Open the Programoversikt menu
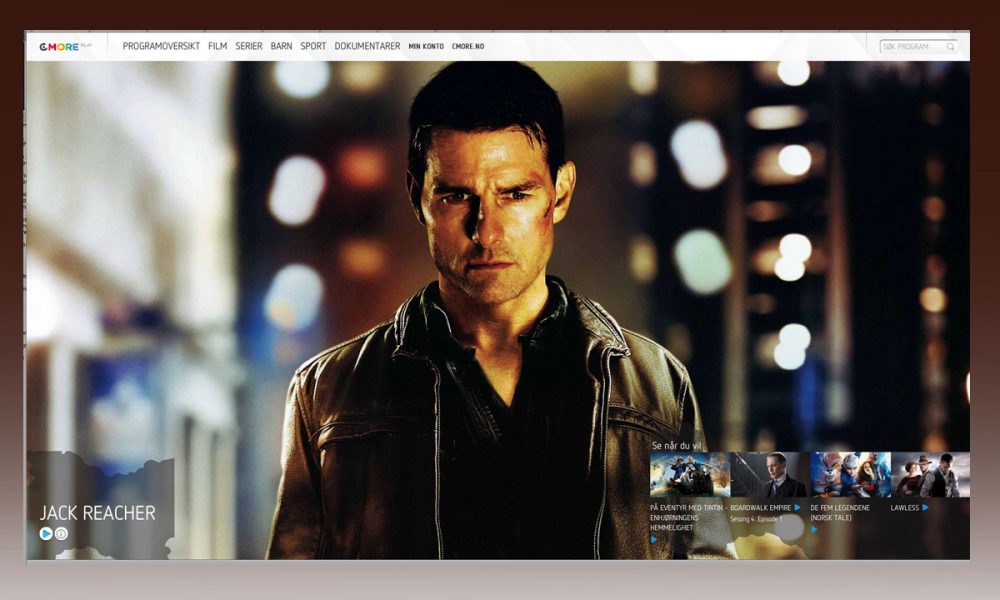 (x=161, y=47)
